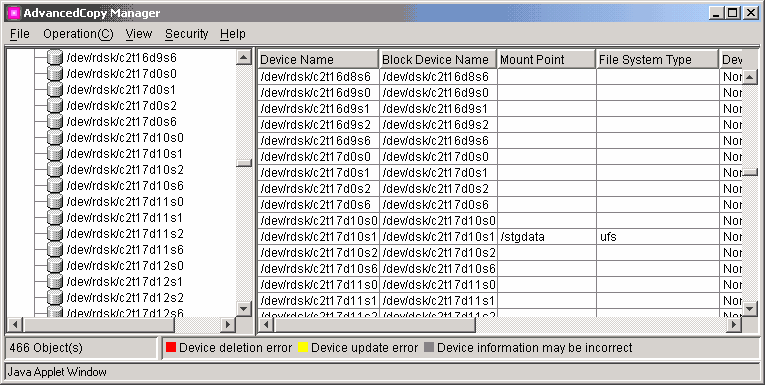
Task: Click device name cell /dev/rdsk/c2t17d11s1
Action: (319, 301)
